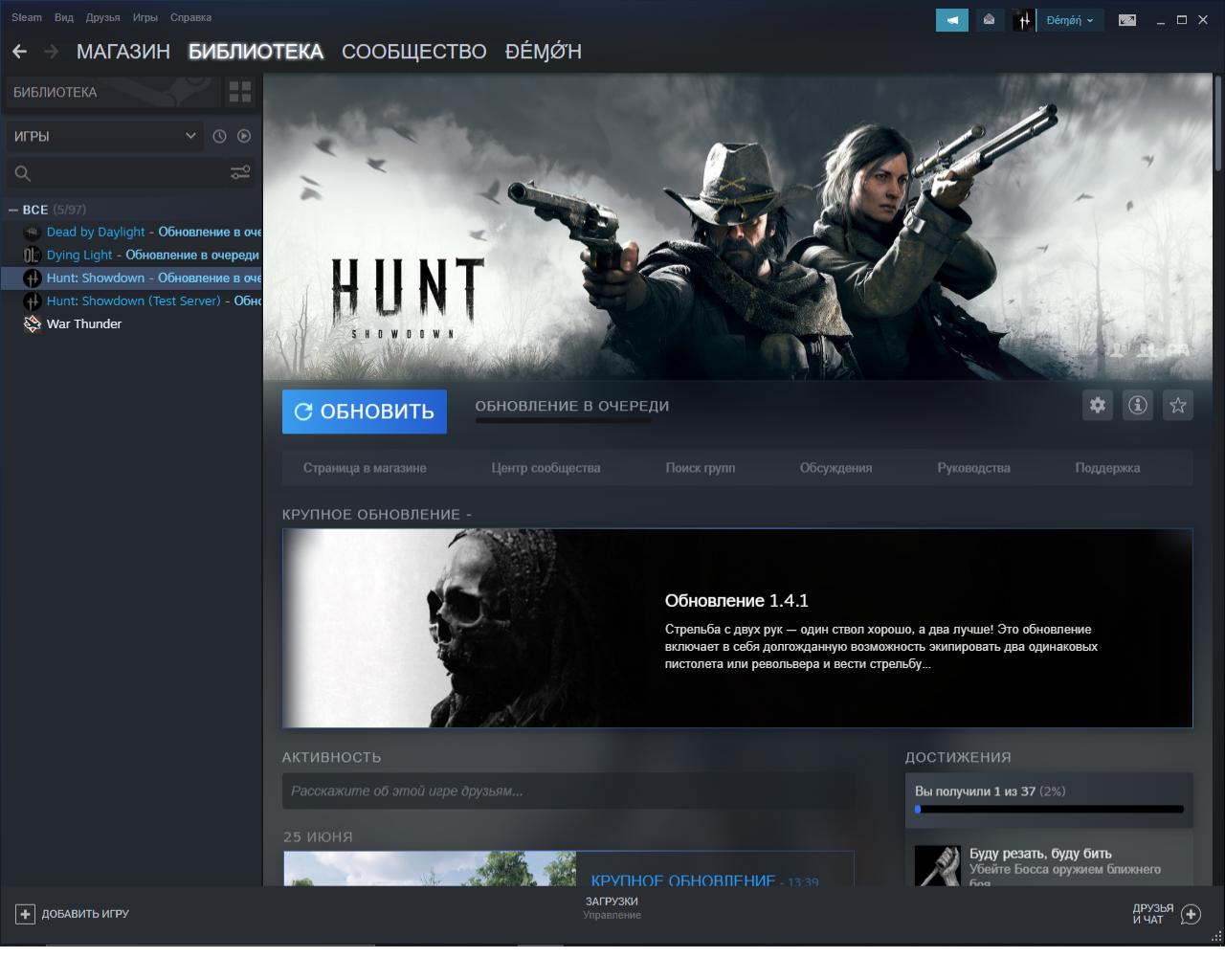
Task: Open the Справка menu
Action: click(191, 17)
